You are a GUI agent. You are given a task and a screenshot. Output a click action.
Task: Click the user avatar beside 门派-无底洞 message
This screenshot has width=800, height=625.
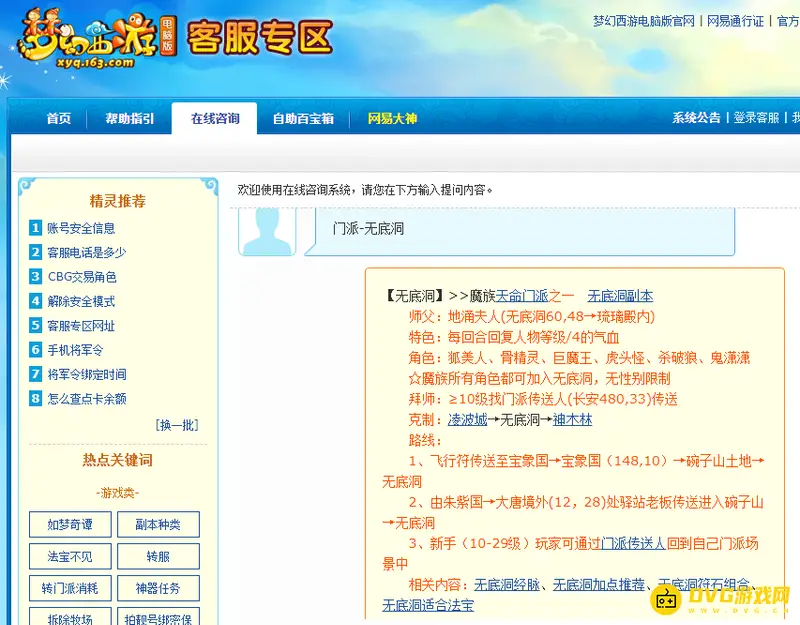[267, 232]
